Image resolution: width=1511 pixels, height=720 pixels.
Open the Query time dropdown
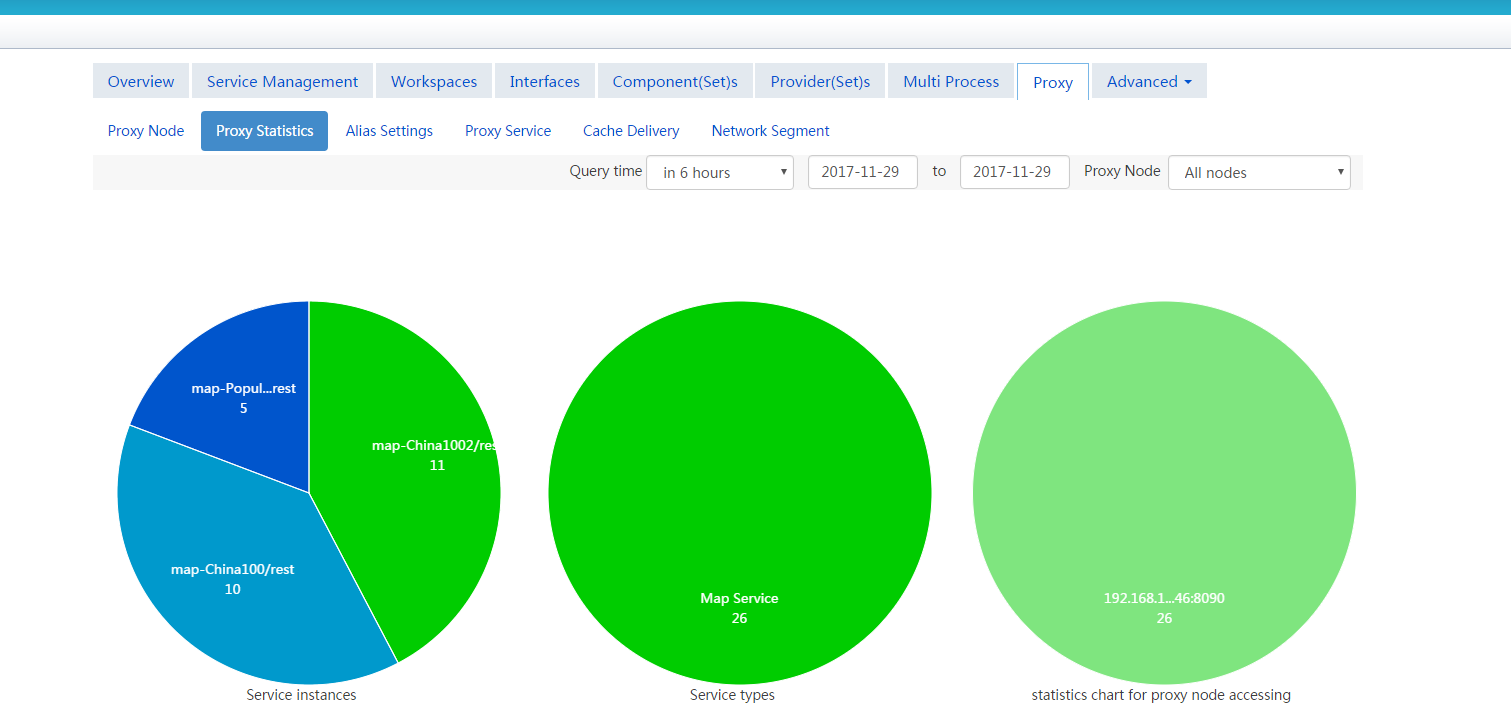720,173
